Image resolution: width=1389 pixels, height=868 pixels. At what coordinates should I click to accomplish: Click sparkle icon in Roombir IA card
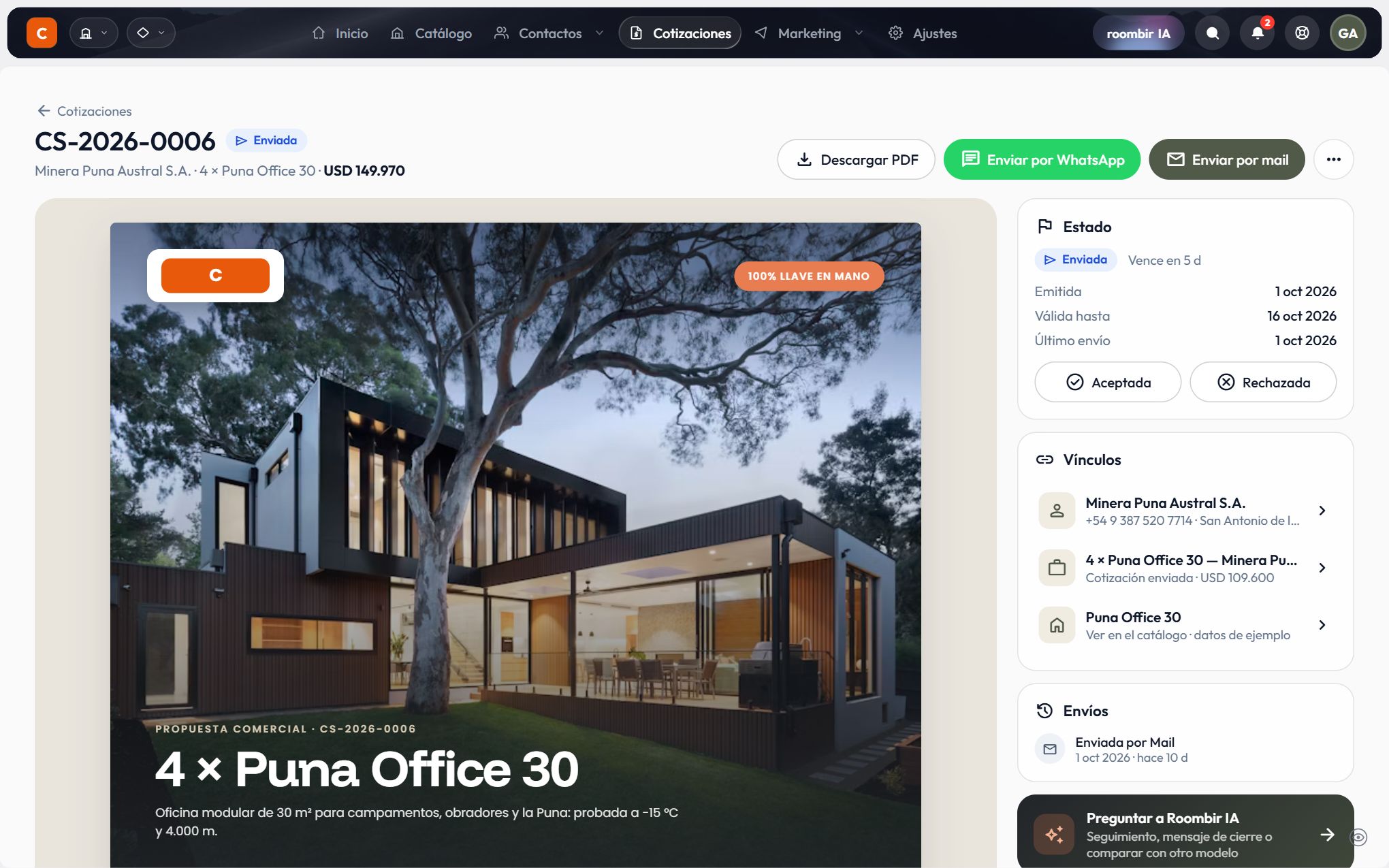tap(1055, 834)
